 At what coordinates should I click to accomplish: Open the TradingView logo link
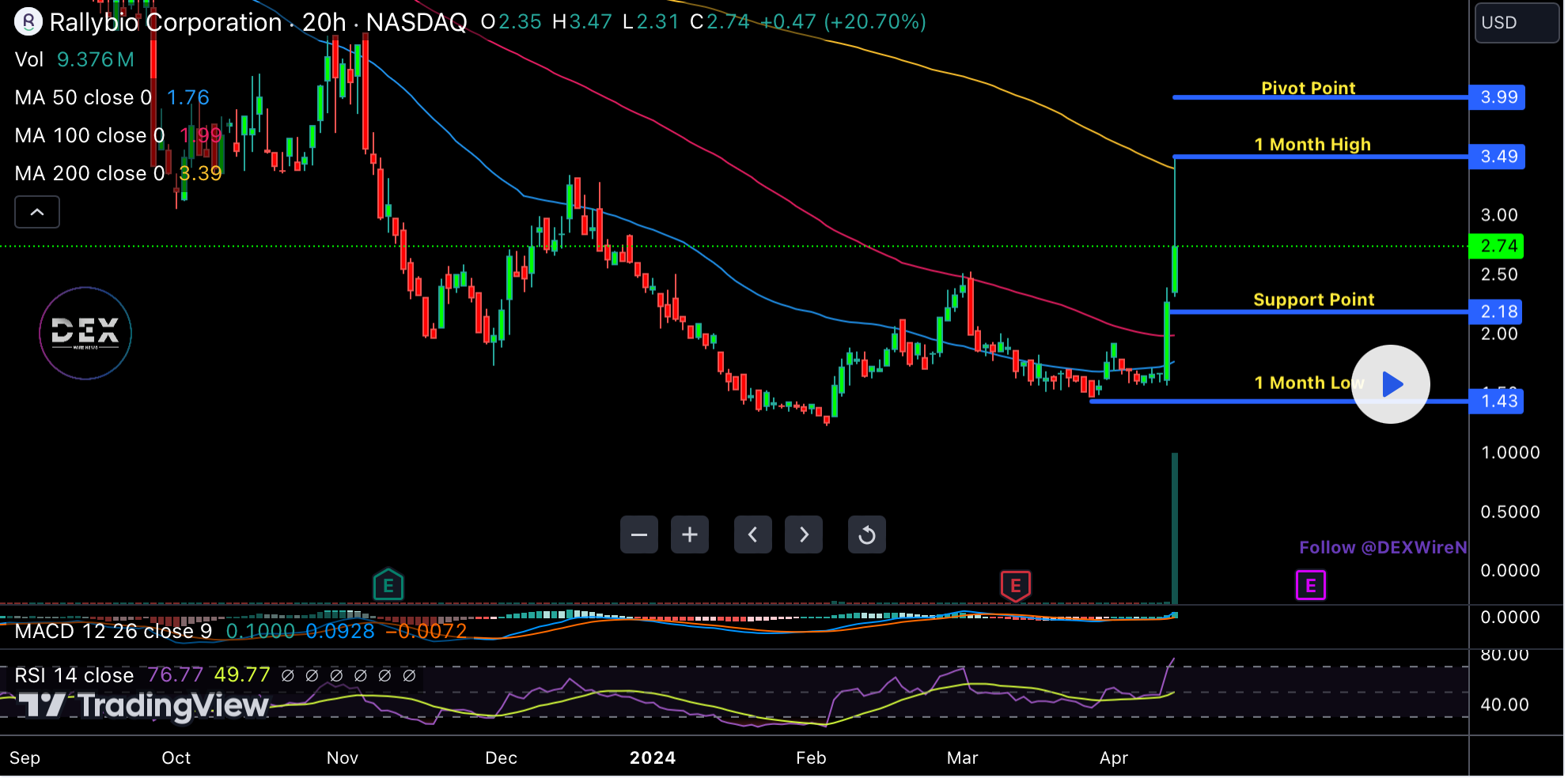144,705
